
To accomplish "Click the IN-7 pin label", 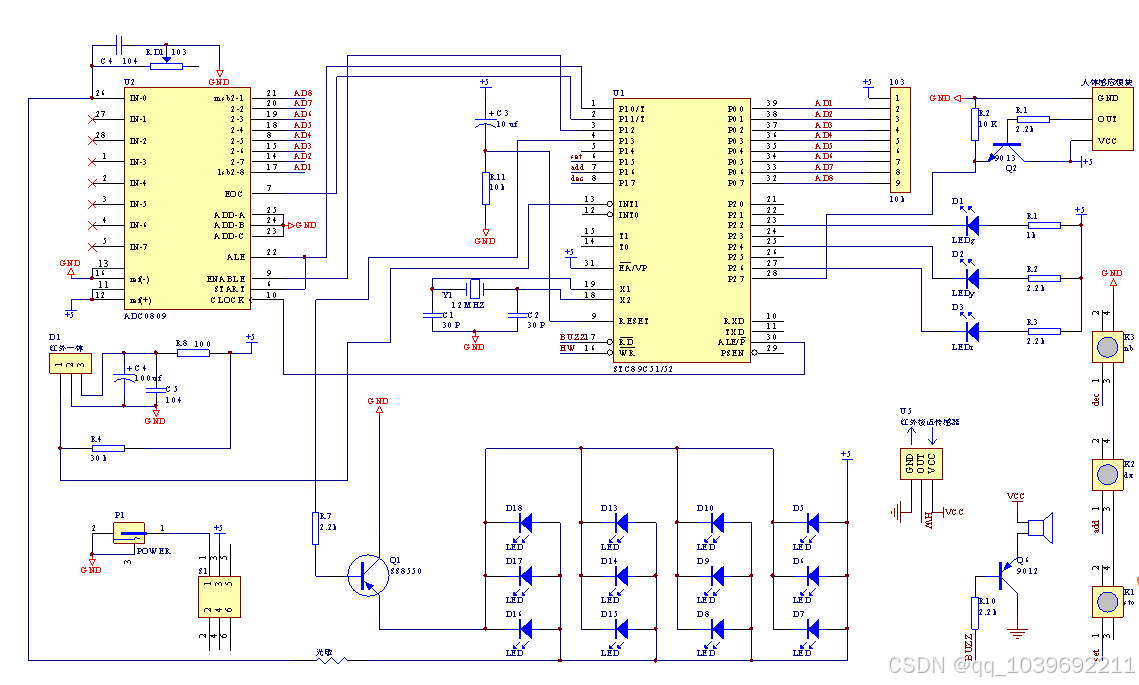I will point(138,247).
